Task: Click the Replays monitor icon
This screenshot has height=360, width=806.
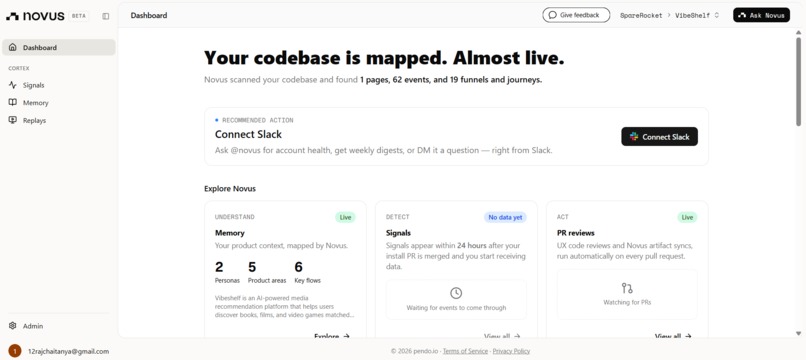Action: pos(13,120)
